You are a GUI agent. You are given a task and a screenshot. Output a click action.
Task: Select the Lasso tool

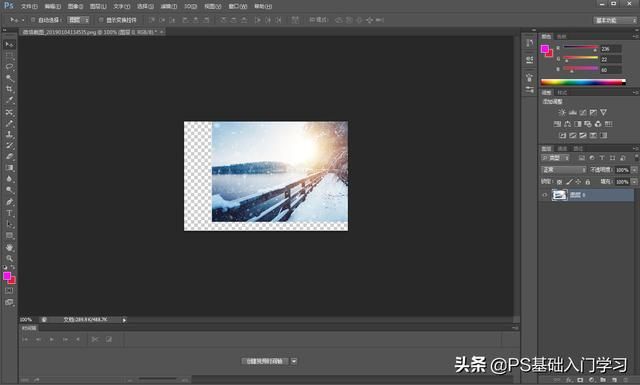(9, 67)
